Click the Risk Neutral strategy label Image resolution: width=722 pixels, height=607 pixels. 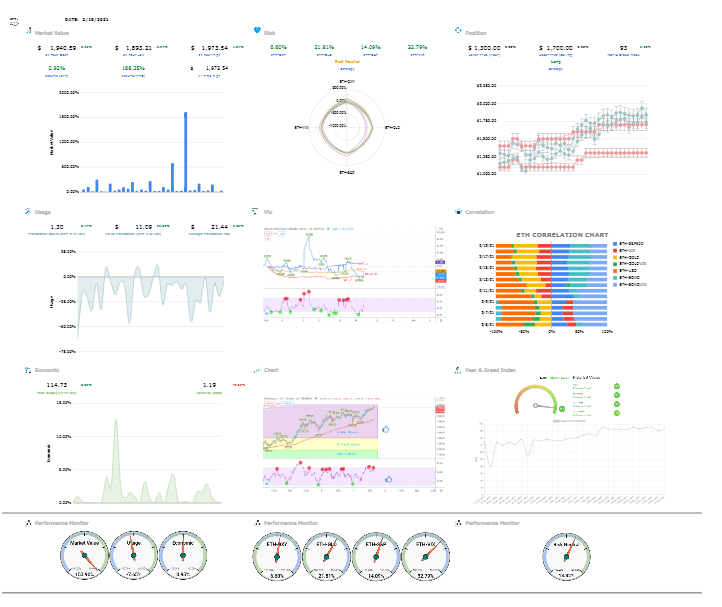click(x=347, y=61)
